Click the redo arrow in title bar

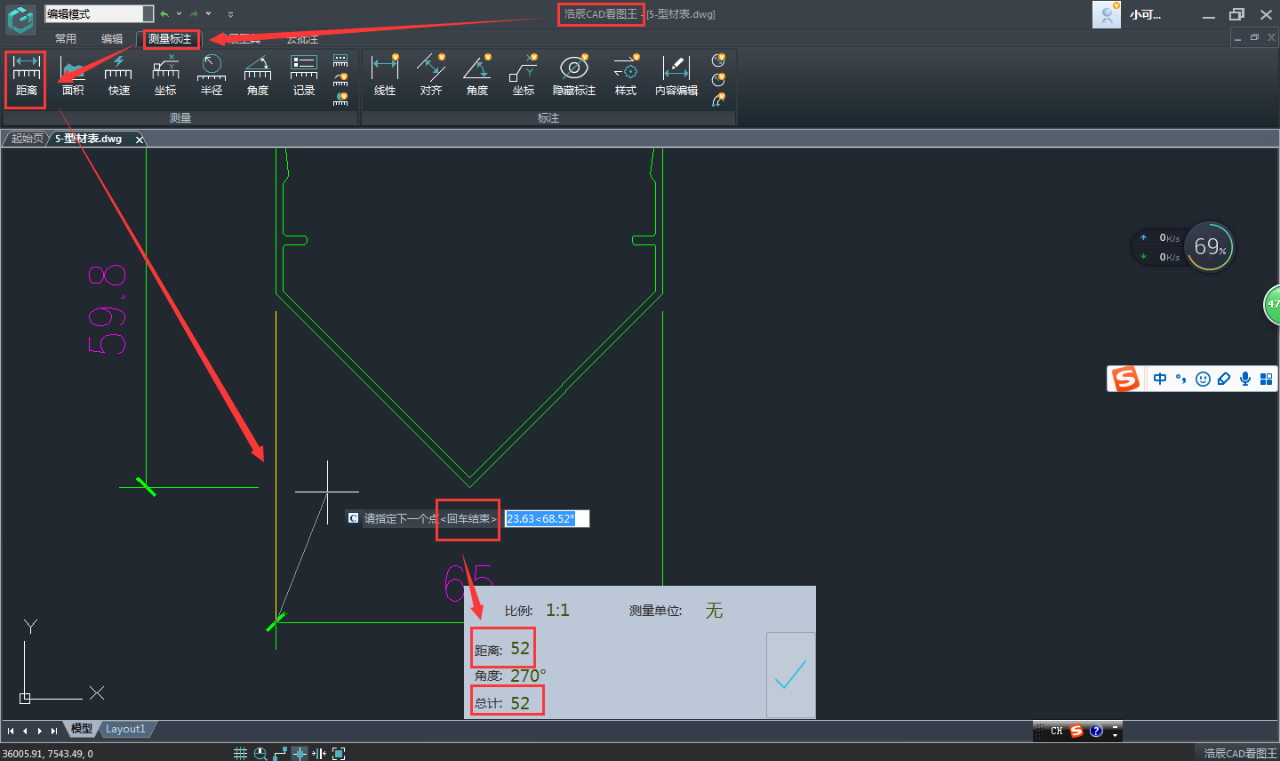coord(193,14)
